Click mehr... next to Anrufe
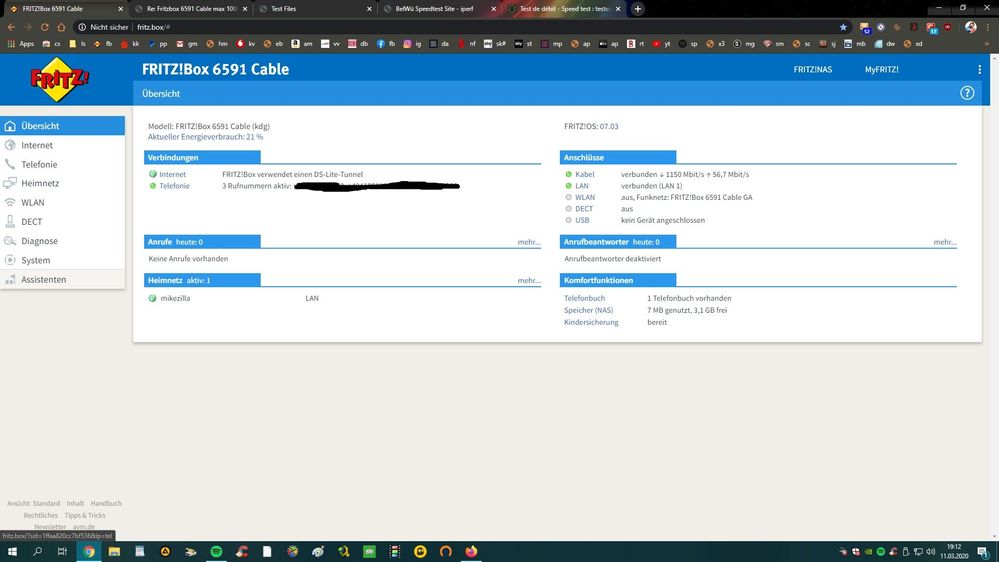Image resolution: width=999 pixels, height=562 pixels. [x=529, y=242]
